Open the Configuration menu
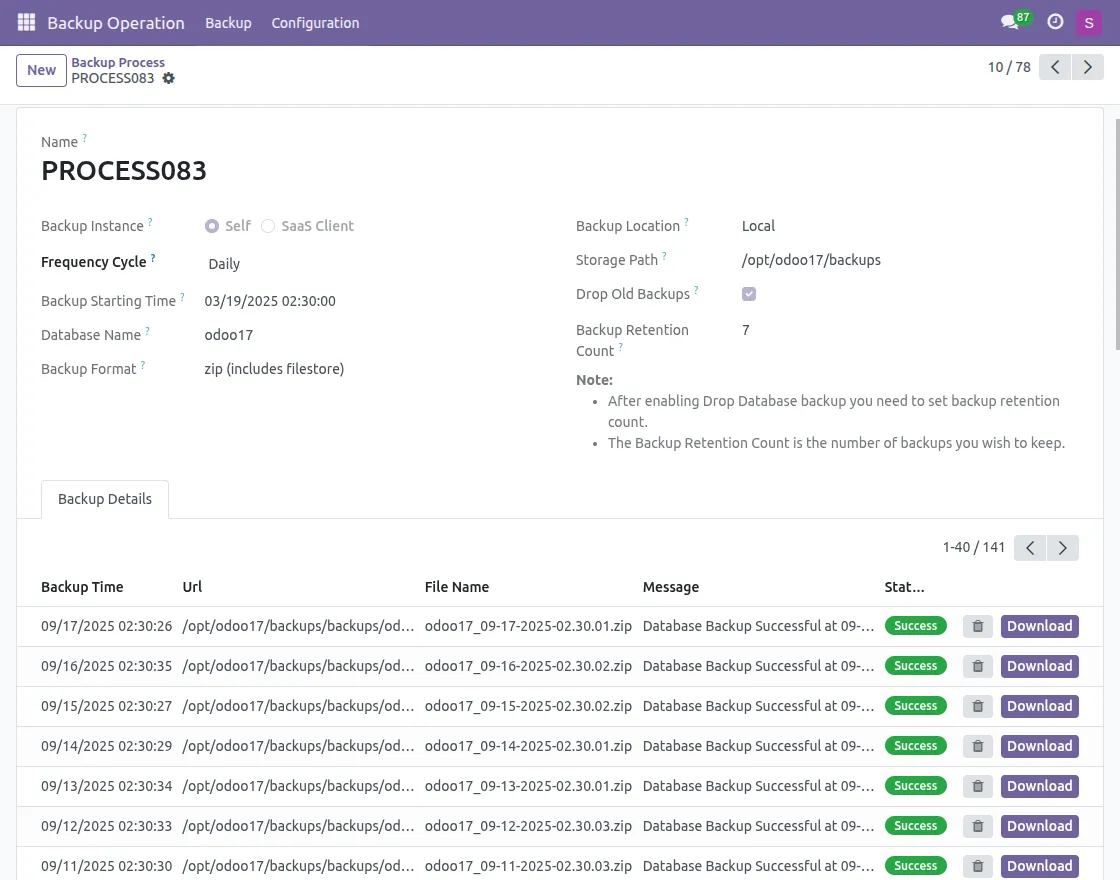 pos(315,22)
